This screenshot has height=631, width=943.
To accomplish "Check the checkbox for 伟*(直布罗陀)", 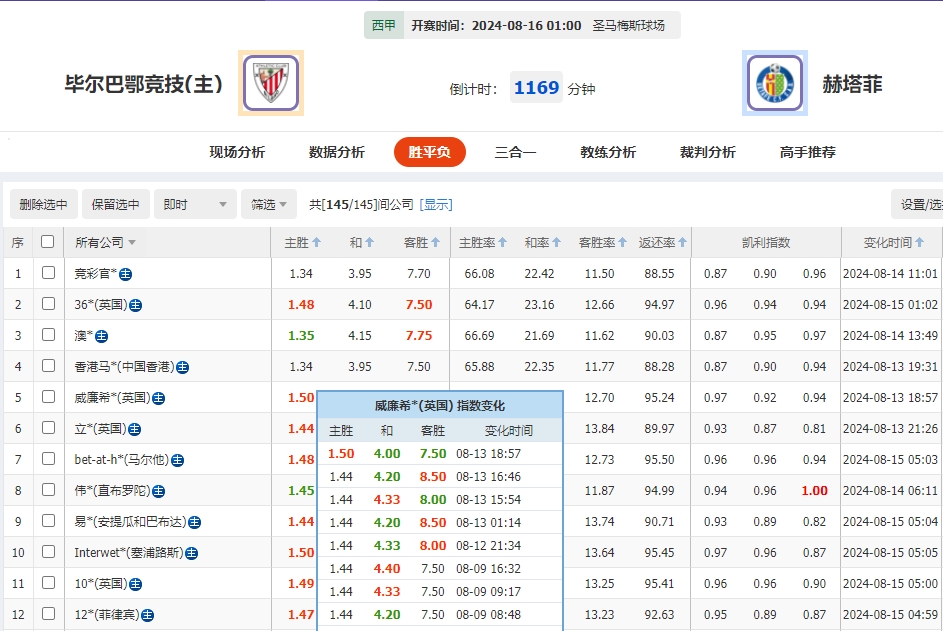I will [46, 491].
